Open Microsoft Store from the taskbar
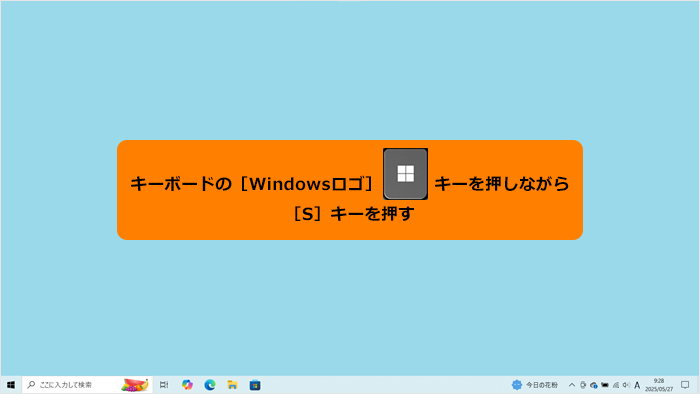 click(255, 385)
